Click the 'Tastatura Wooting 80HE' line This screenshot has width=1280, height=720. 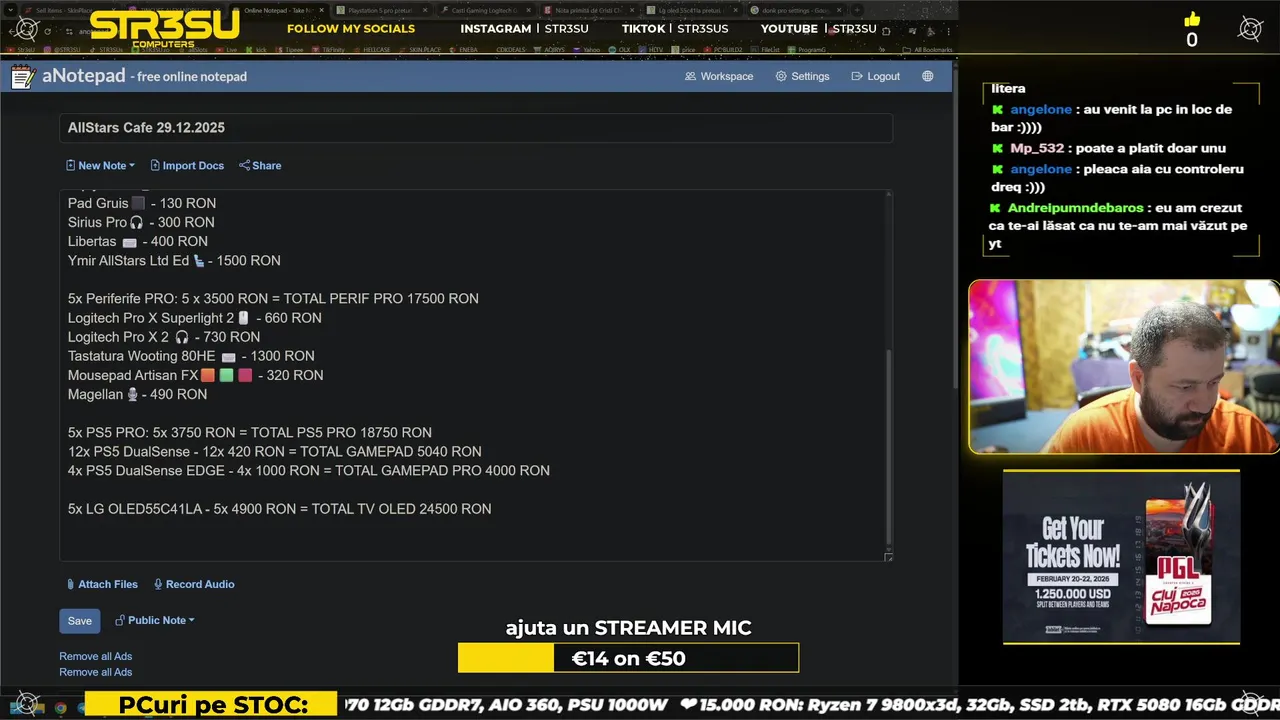coord(191,355)
